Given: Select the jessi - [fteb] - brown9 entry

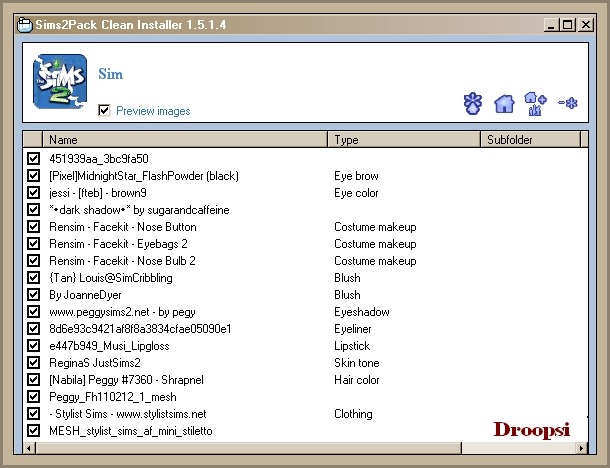Looking at the screenshot, I should point(98,193).
